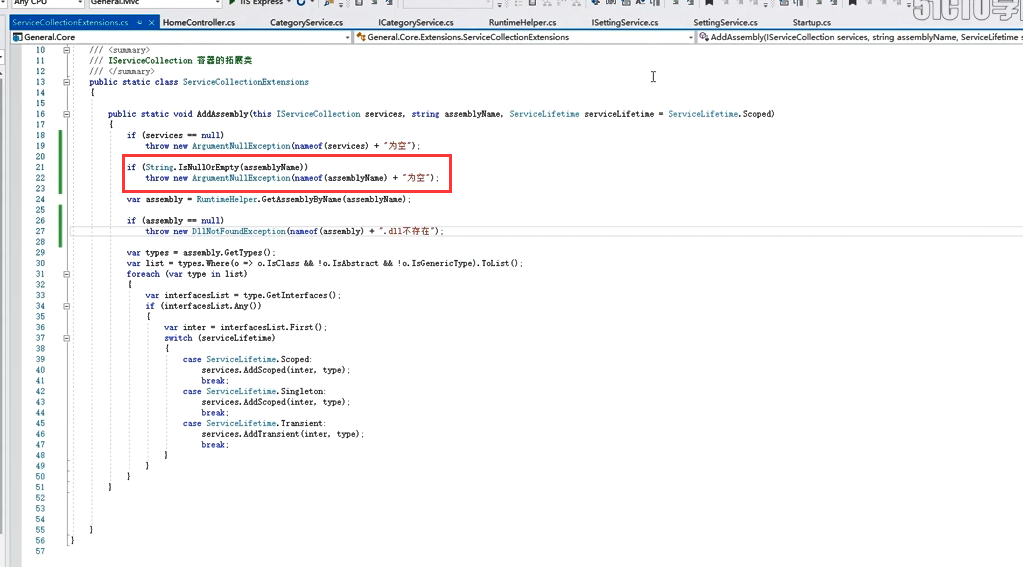Click "ServiceLifetime.Scoped" default parameter value
1023x567 pixels.
[x=720, y=114]
